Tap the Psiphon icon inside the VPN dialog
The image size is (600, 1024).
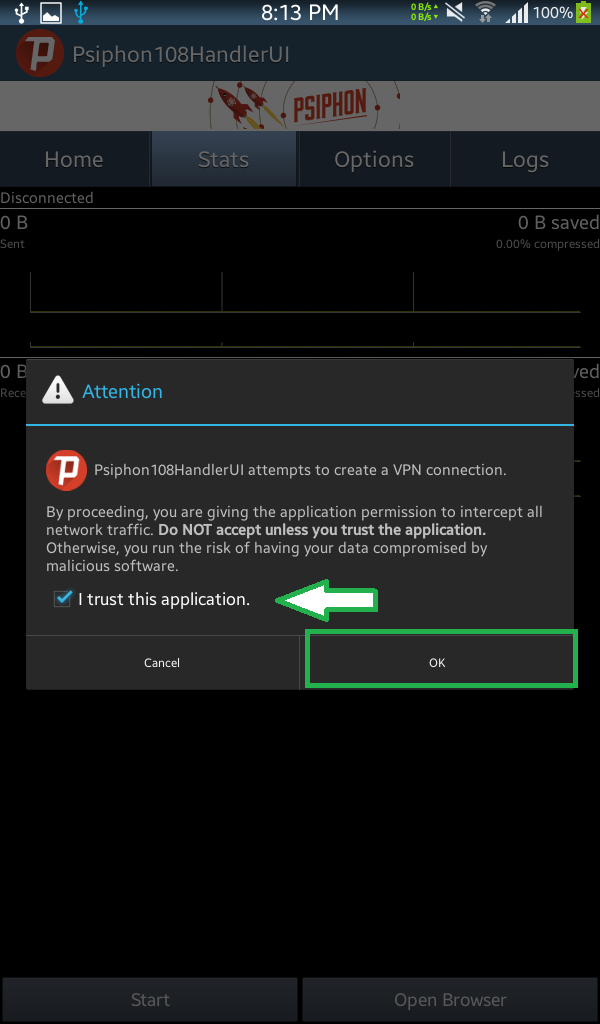point(67,470)
